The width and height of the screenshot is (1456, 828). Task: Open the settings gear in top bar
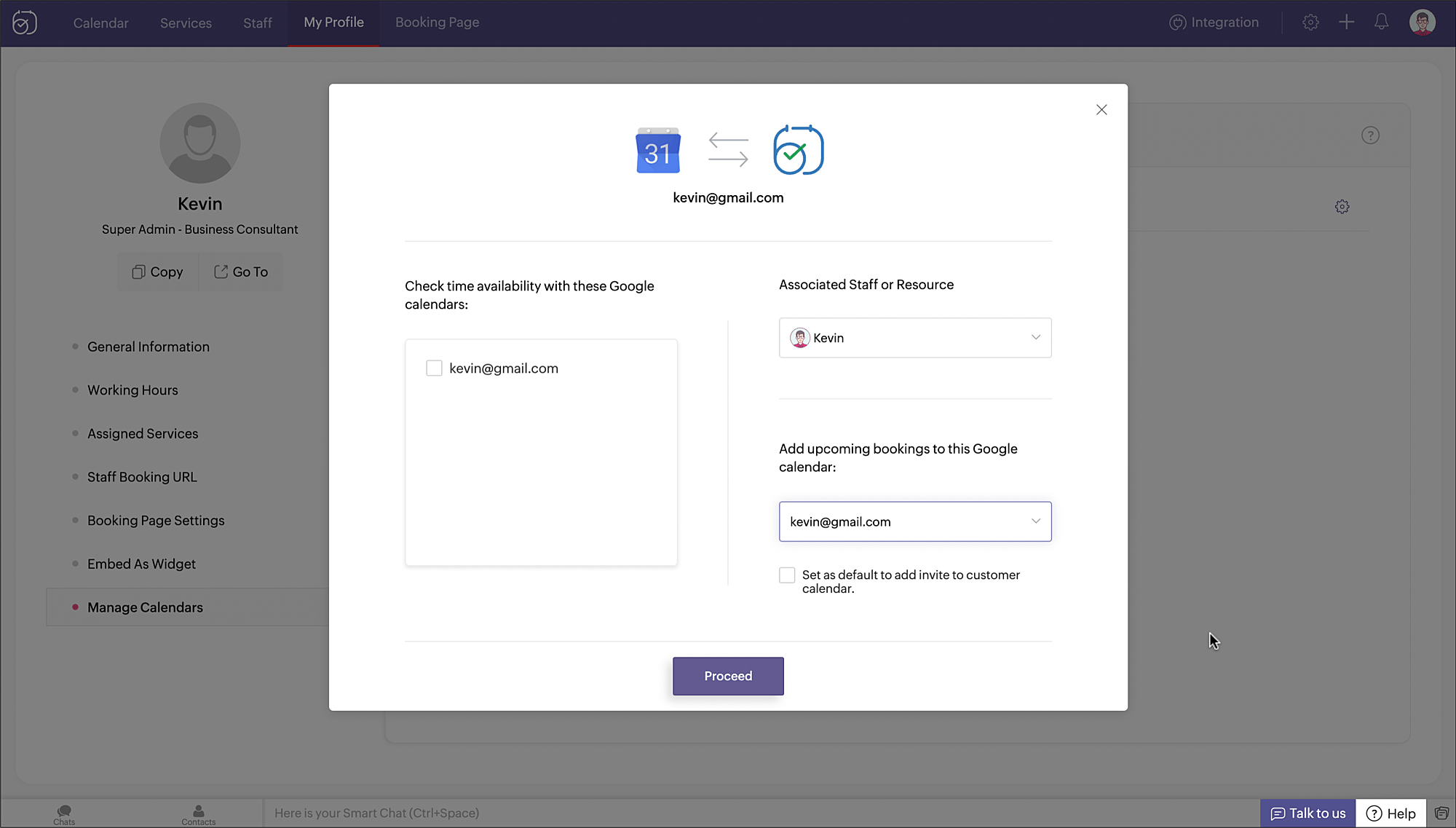[x=1310, y=23]
